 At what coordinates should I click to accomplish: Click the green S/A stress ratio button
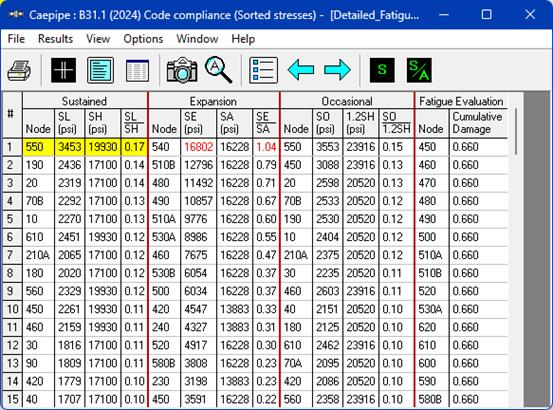[419, 71]
